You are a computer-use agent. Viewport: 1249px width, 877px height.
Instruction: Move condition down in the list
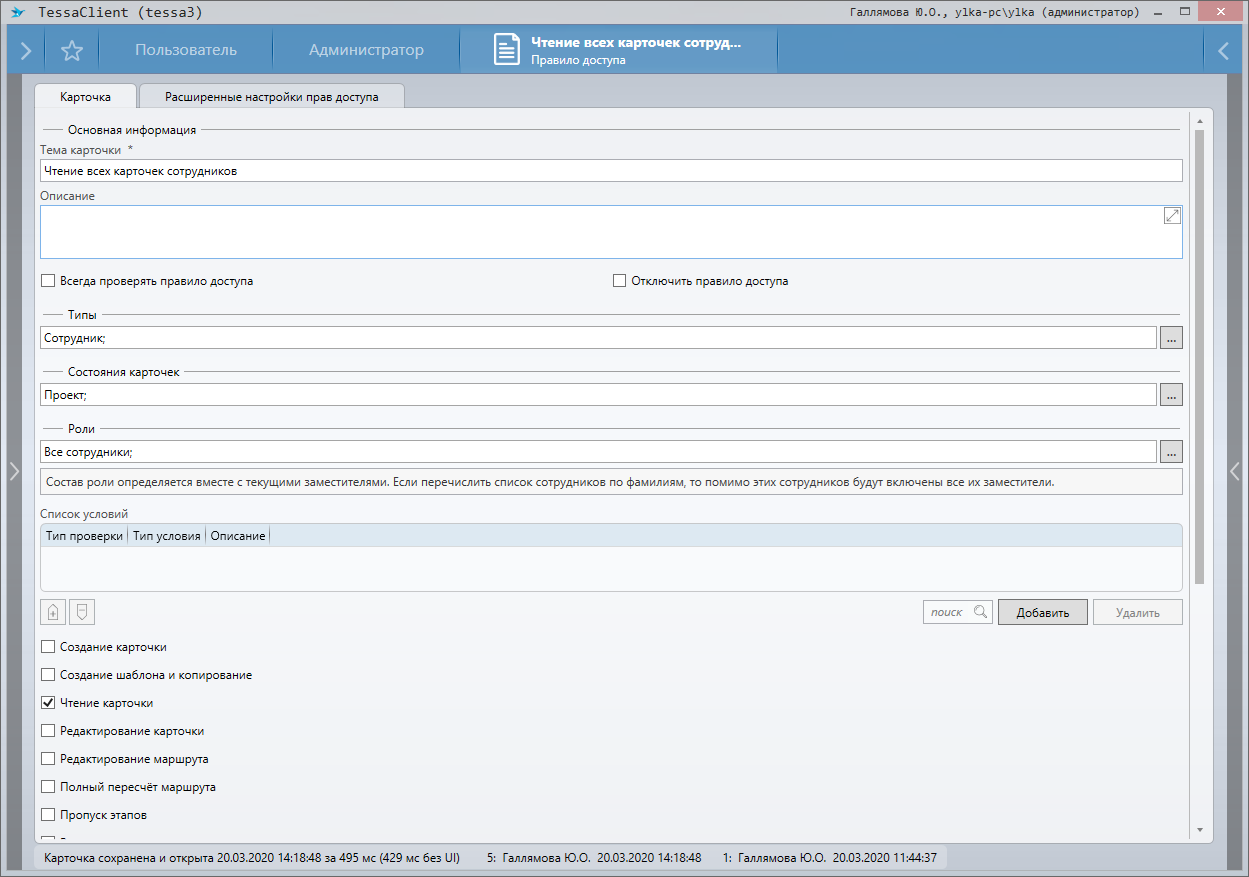(x=83, y=612)
